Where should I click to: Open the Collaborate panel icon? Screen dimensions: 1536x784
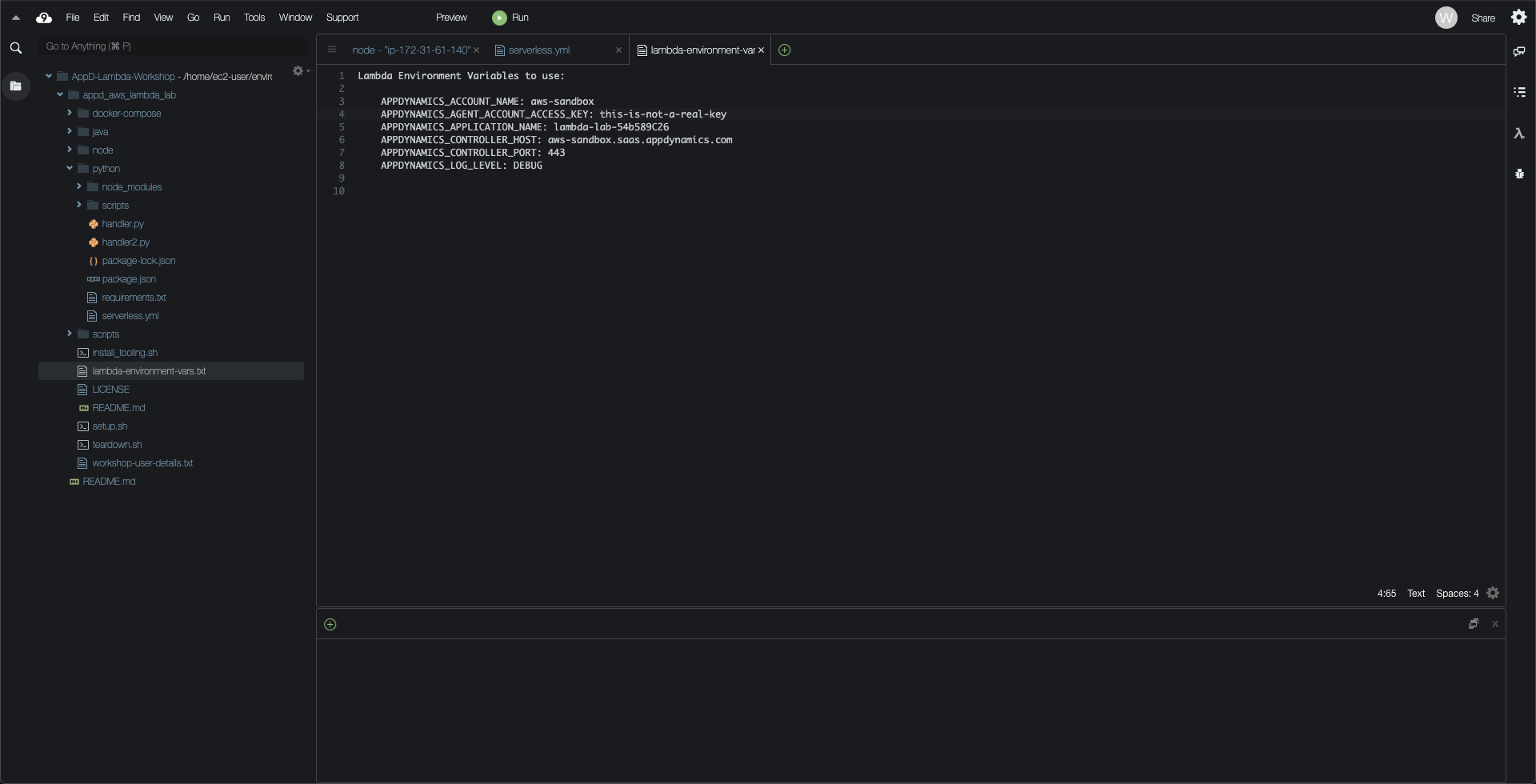pyautogui.click(x=1518, y=51)
